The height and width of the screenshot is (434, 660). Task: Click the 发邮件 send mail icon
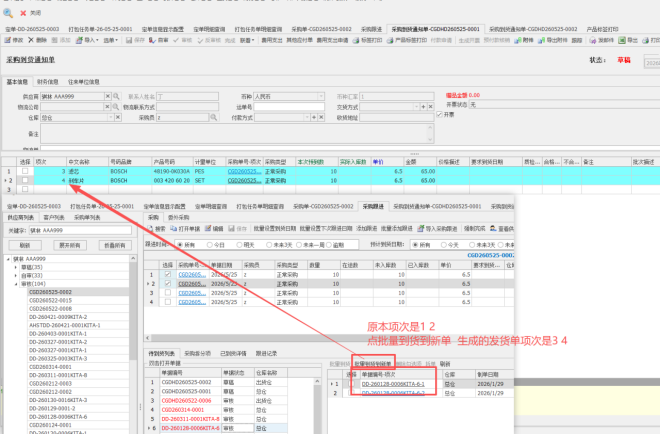point(593,40)
